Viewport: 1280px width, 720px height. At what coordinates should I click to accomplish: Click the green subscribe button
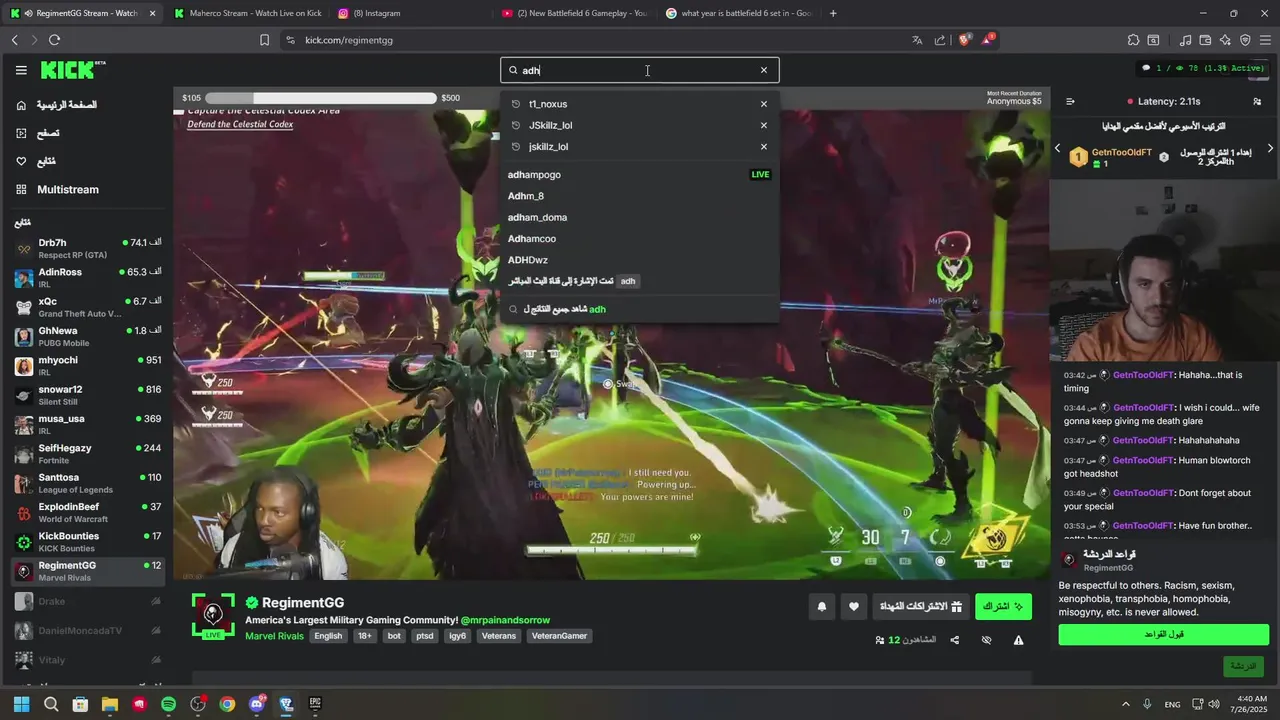coord(1003,606)
